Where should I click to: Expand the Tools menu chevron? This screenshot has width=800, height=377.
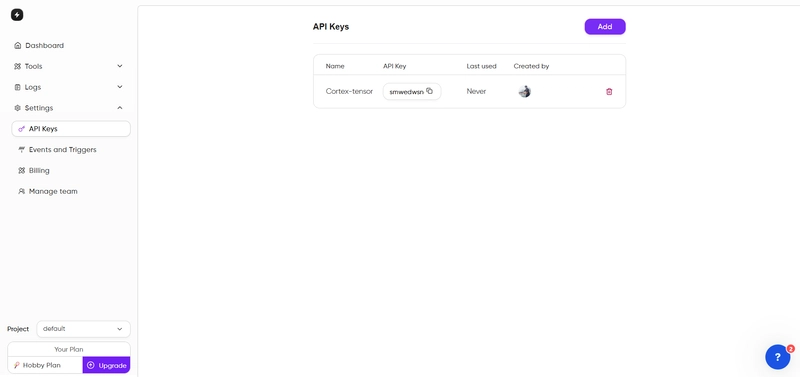(120, 66)
